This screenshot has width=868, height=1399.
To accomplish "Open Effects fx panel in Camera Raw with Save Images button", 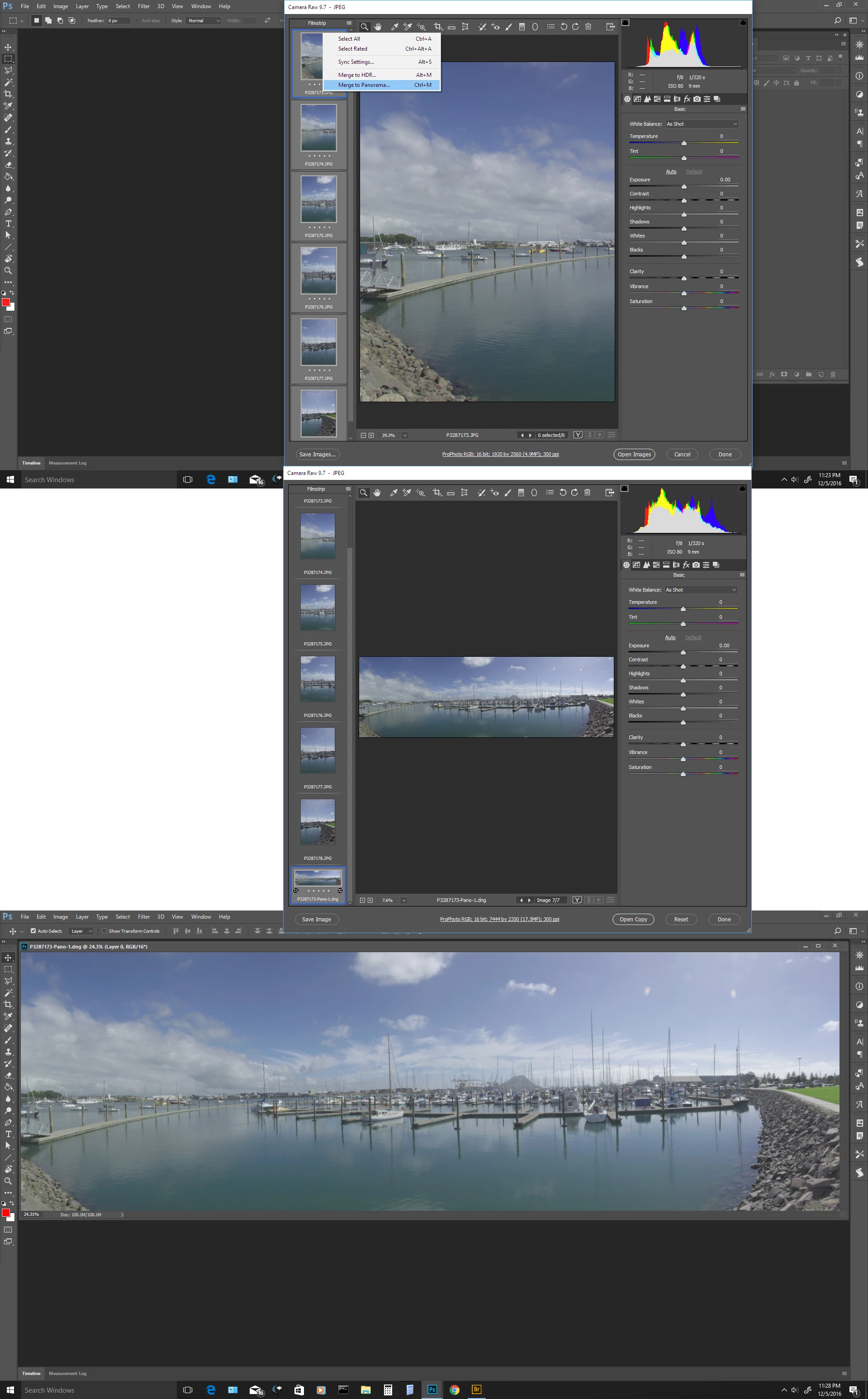I will [x=687, y=99].
